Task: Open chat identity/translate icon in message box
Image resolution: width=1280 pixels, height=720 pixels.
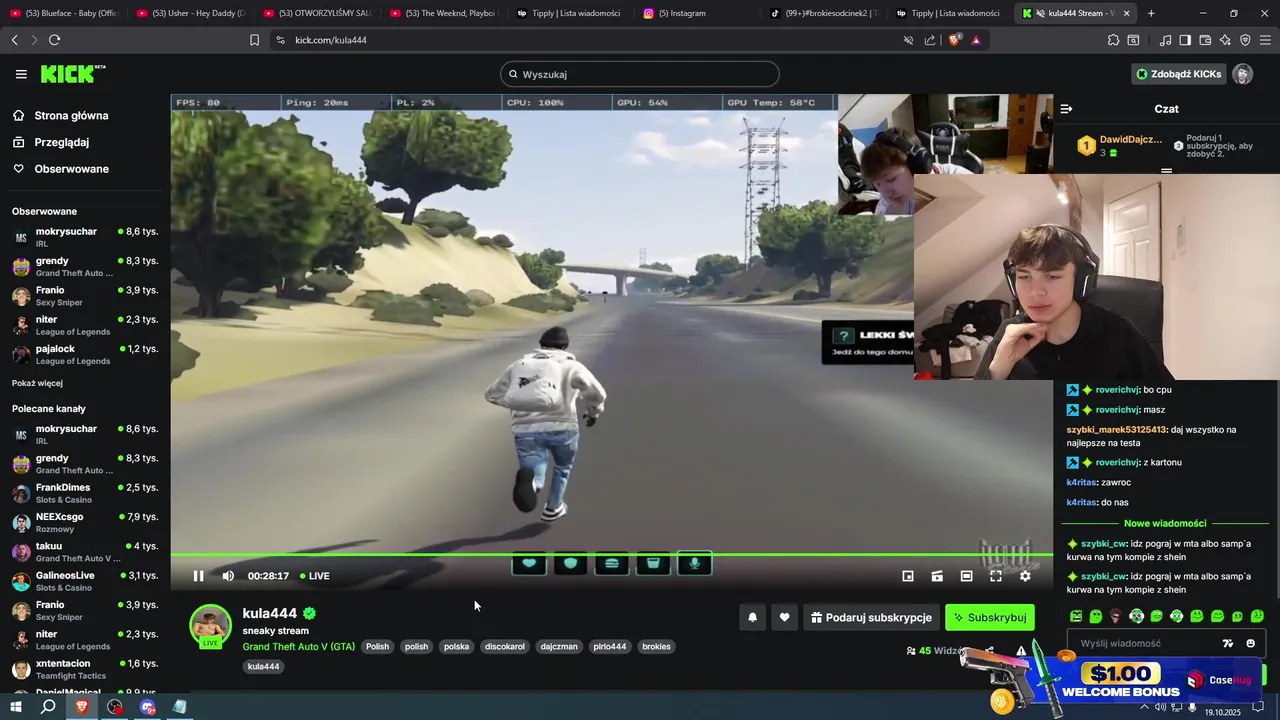Action: [1229, 644]
